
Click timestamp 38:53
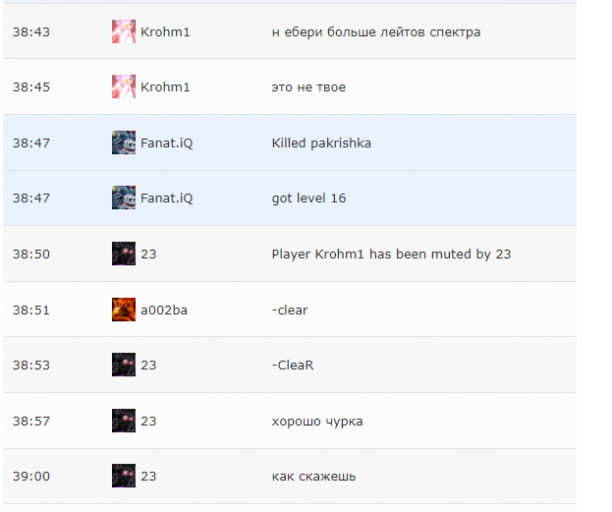coord(31,365)
